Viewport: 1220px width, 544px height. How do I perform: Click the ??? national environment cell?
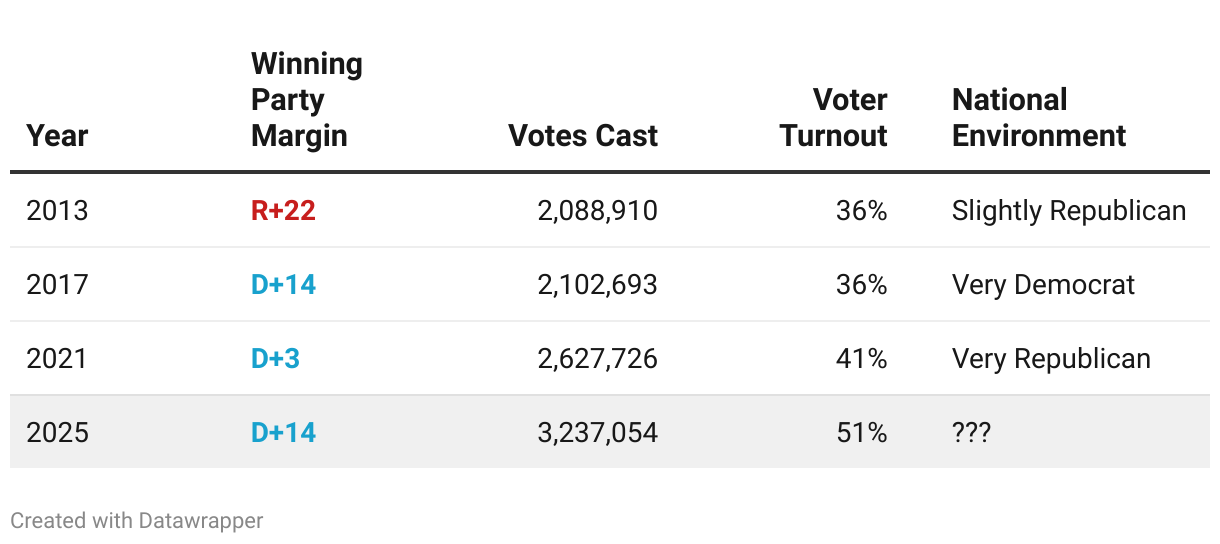tap(971, 433)
